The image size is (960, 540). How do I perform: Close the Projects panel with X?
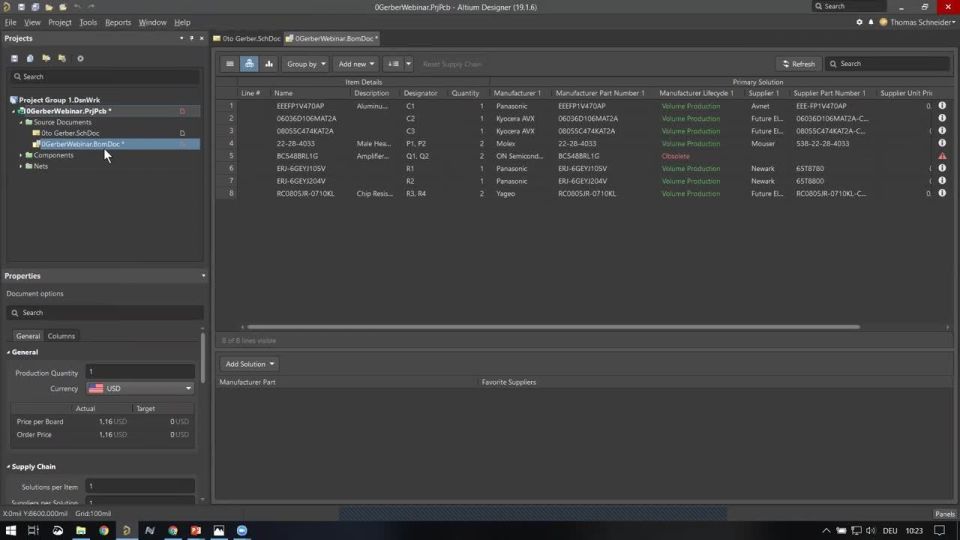point(201,38)
